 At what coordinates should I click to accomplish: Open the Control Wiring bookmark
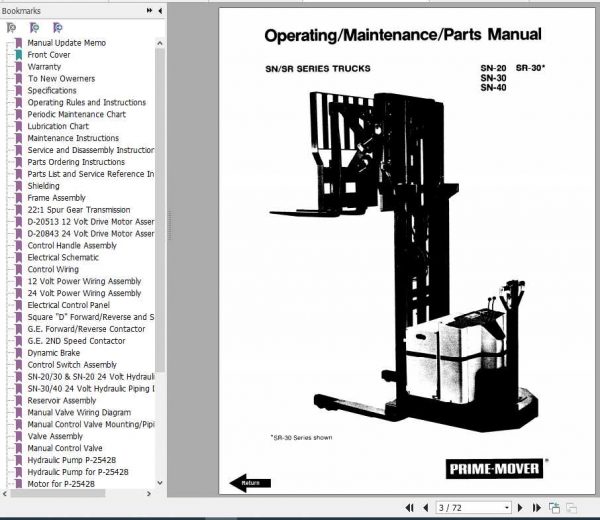click(x=53, y=269)
